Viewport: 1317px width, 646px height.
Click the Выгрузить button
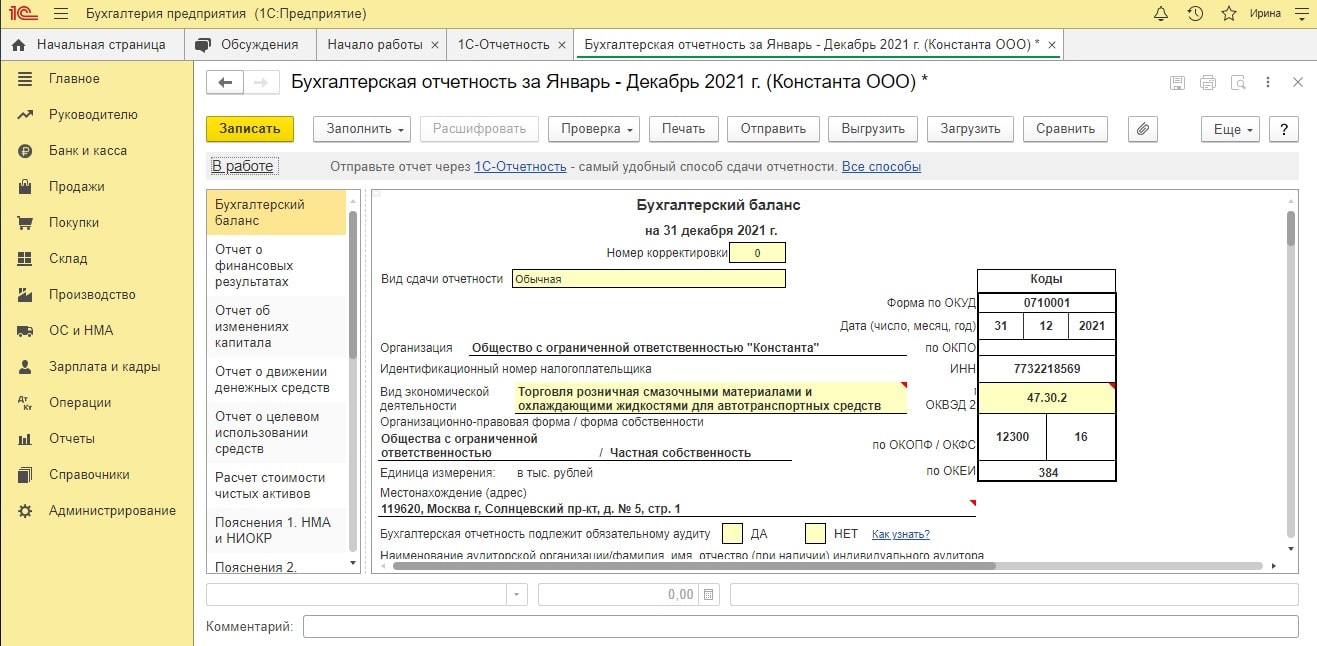coord(873,129)
